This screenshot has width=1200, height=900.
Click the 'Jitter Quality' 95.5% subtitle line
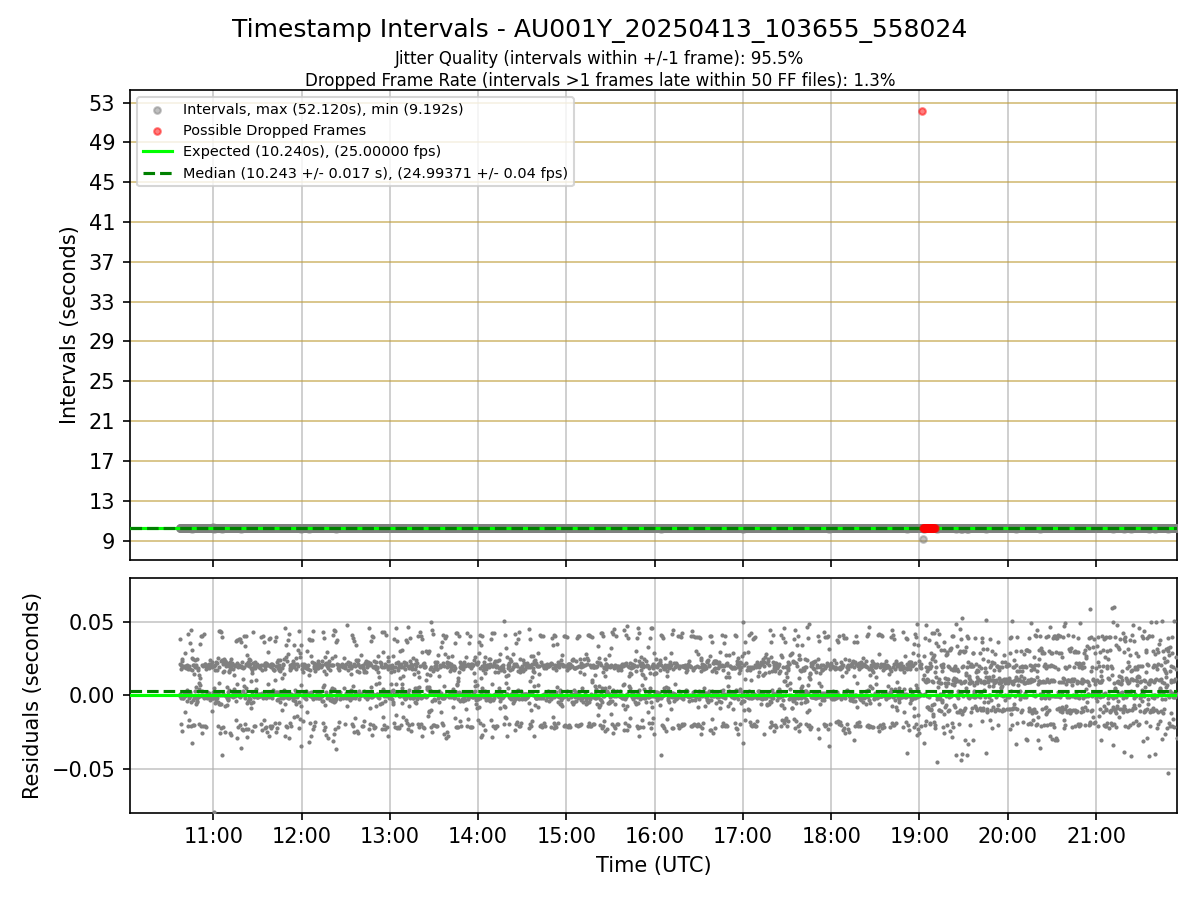coord(599,58)
